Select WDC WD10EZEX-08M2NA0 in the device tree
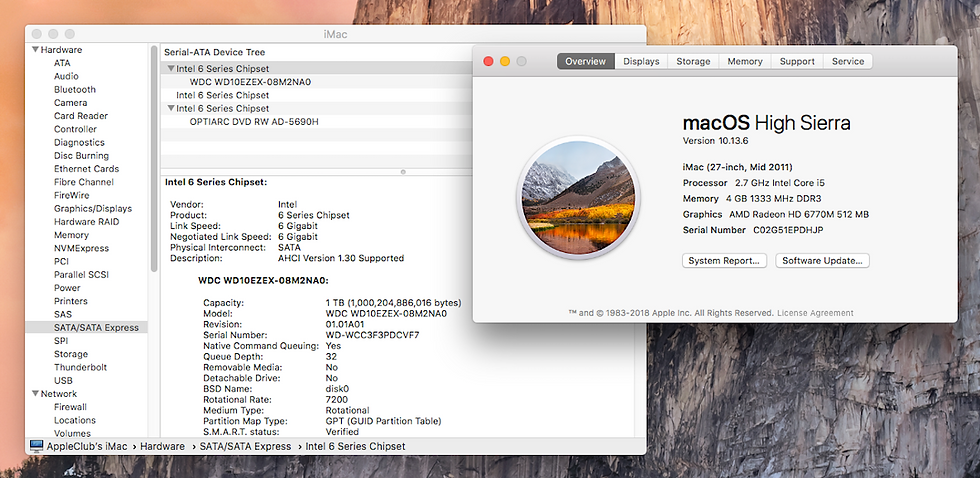Viewport: 980px width, 478px height. (250, 82)
